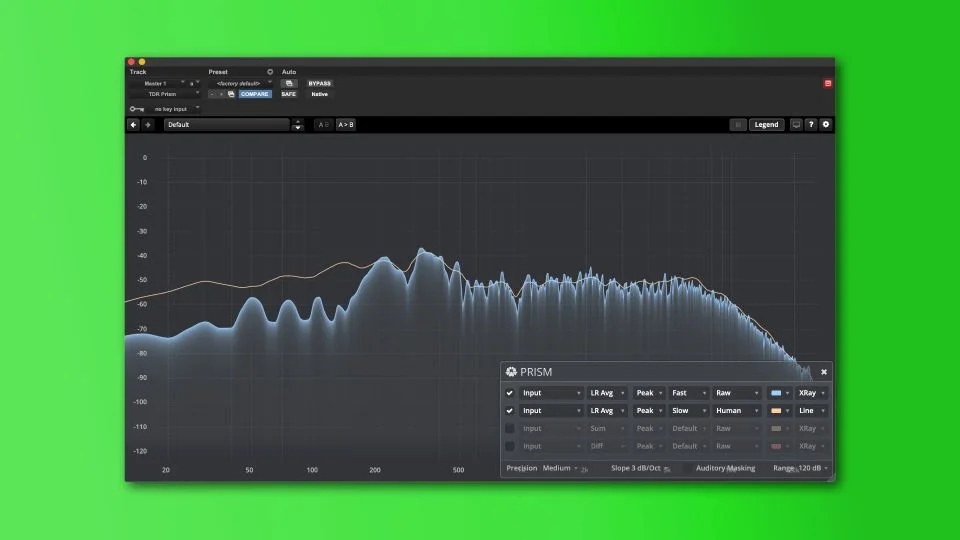Open the Sum dropdown in third row
This screenshot has width=960, height=540.
point(607,429)
